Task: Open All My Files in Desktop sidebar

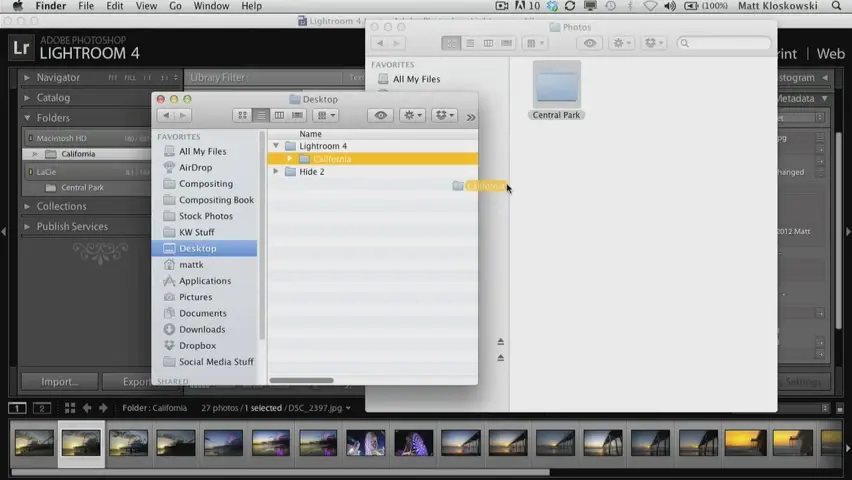Action: click(204, 151)
